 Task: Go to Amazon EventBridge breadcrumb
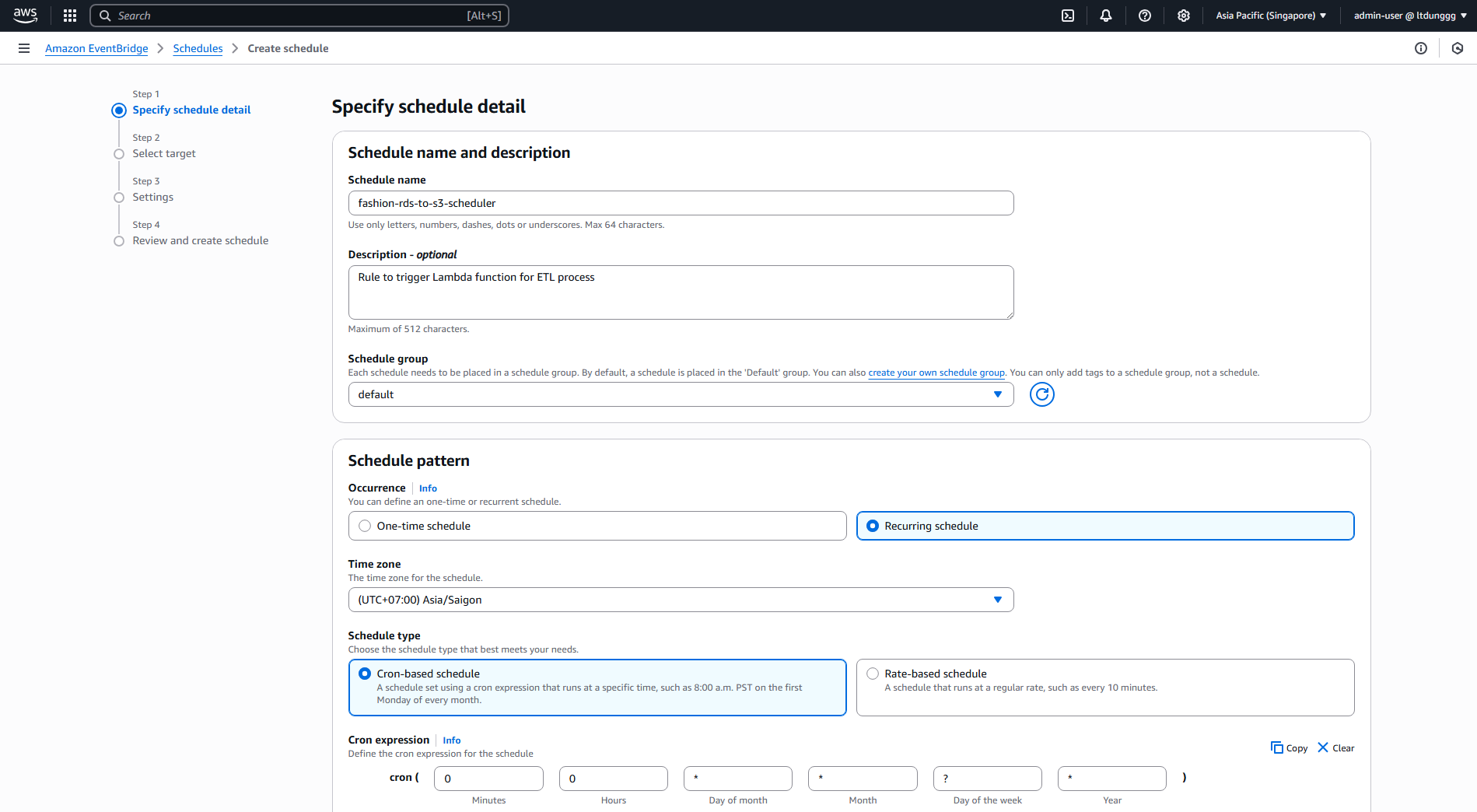96,48
